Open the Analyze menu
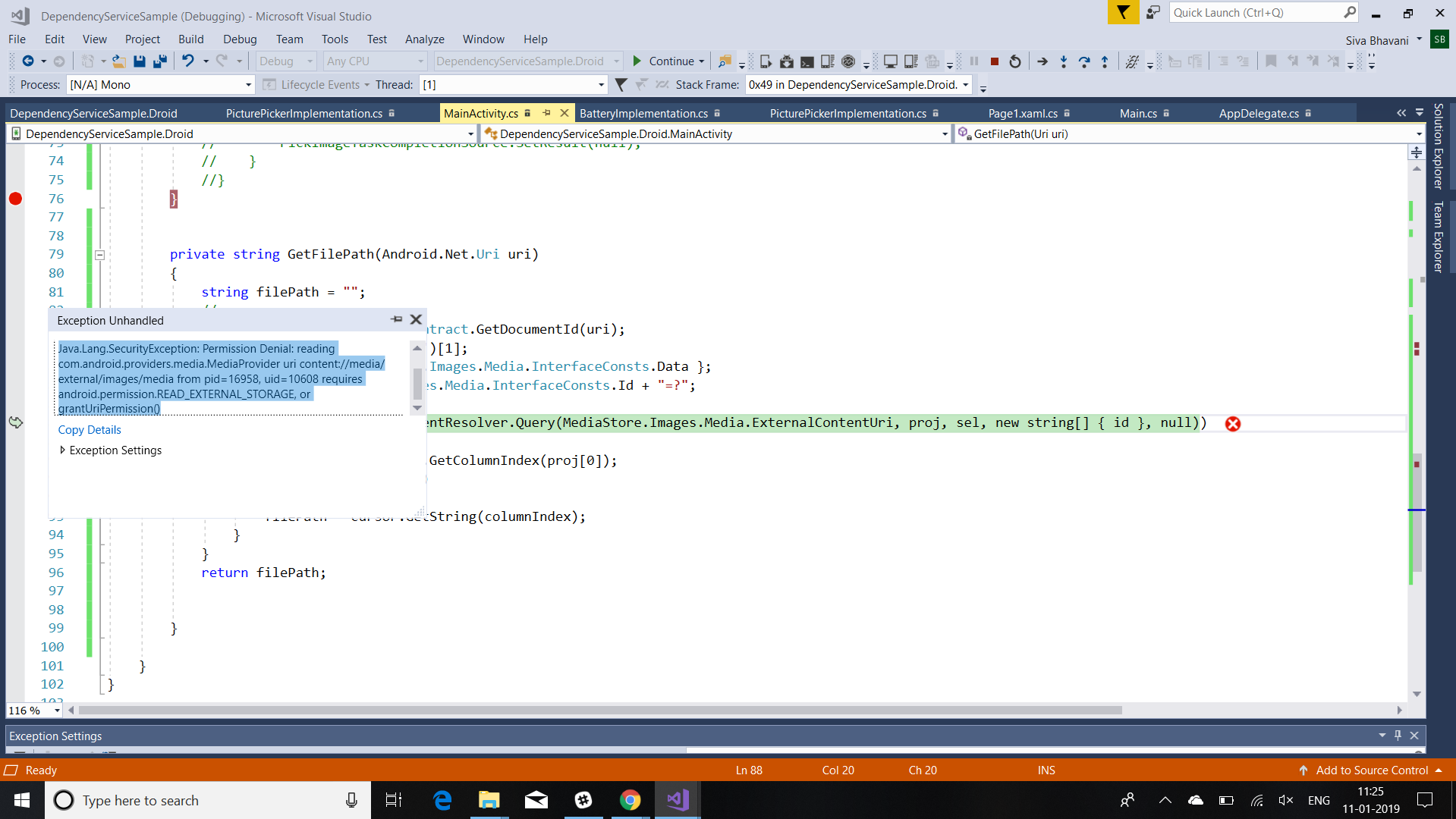The image size is (1456, 819). coord(425,39)
